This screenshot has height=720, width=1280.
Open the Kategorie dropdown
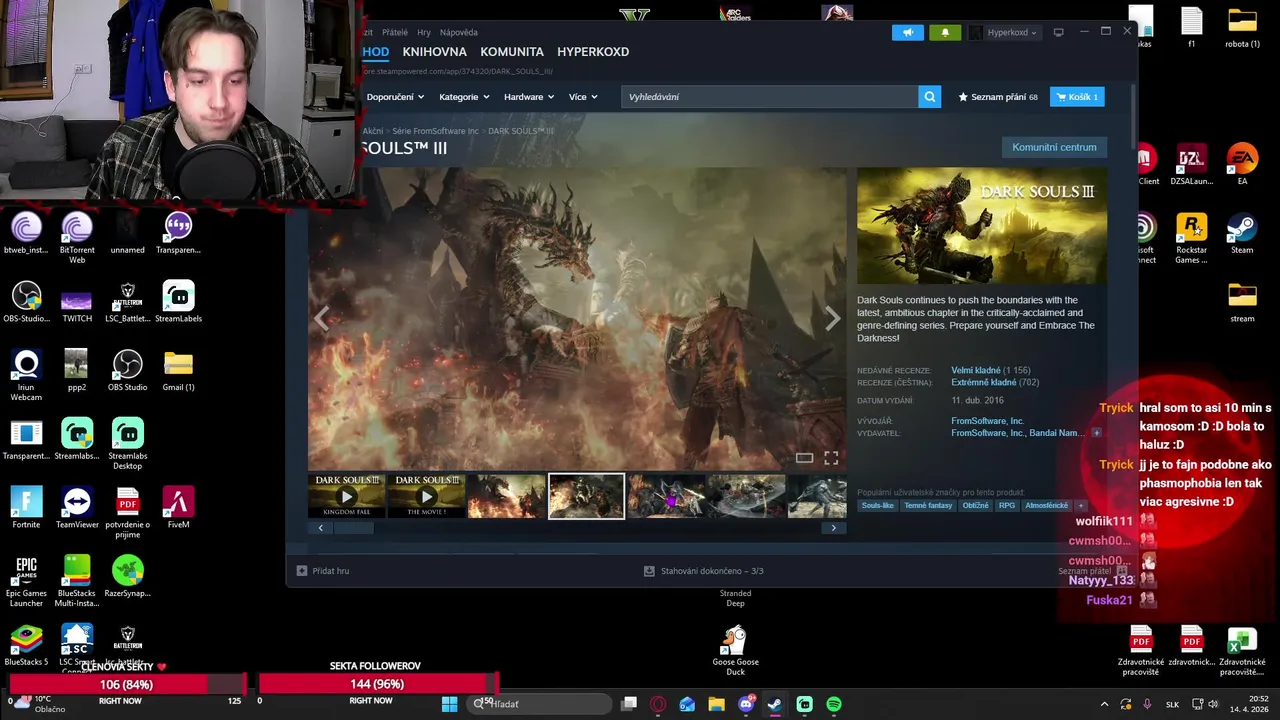click(464, 97)
